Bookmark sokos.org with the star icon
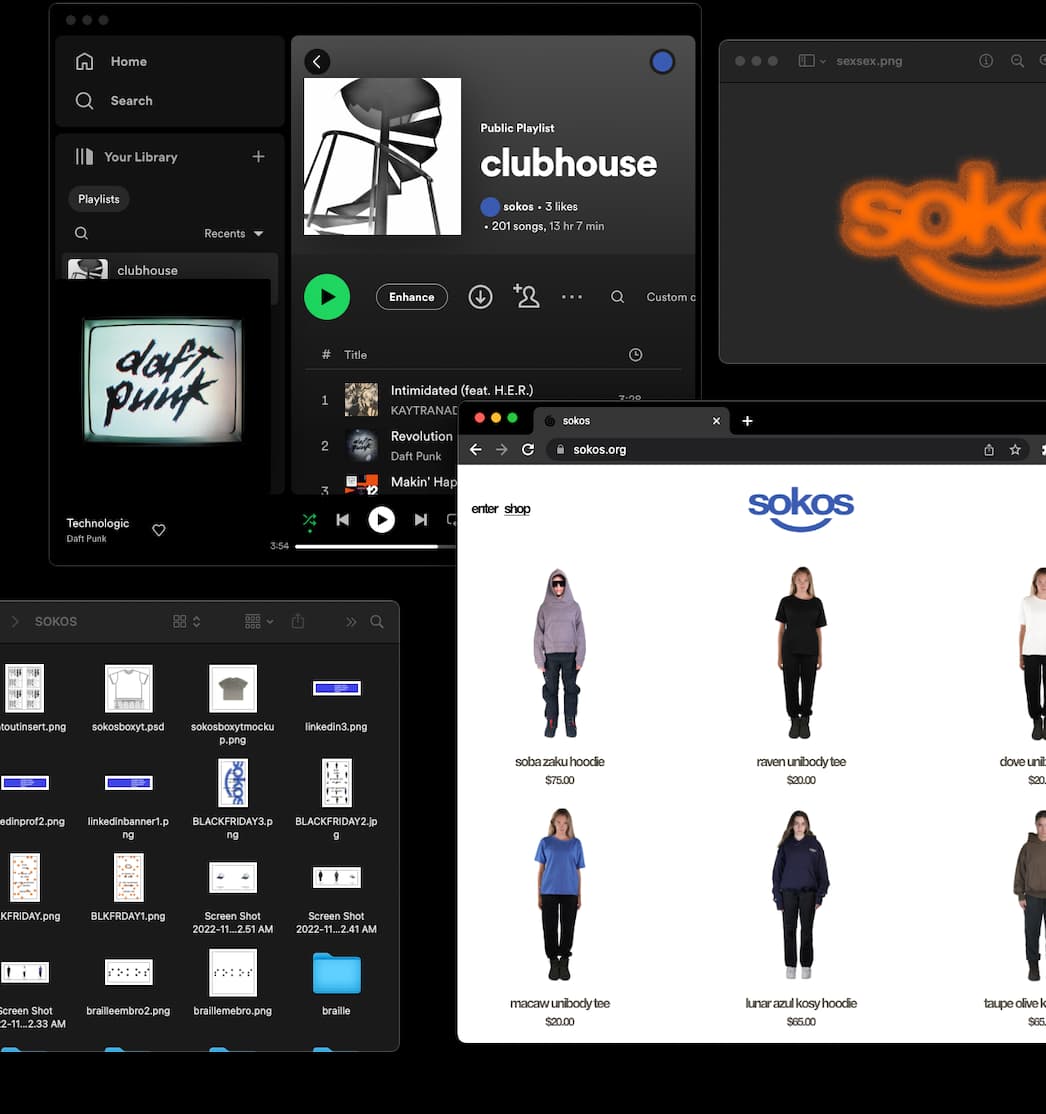Image resolution: width=1046 pixels, height=1114 pixels. pyautogui.click(x=1015, y=450)
